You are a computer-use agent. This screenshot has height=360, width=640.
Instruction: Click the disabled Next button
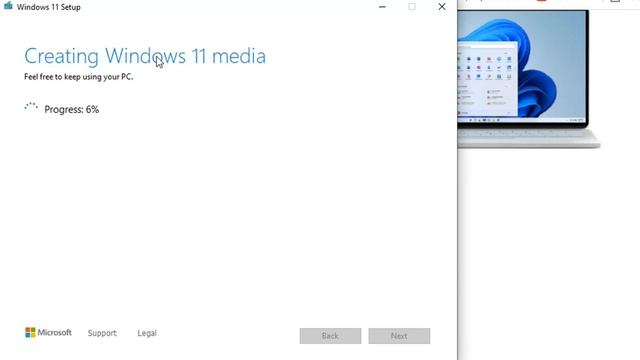tap(399, 336)
